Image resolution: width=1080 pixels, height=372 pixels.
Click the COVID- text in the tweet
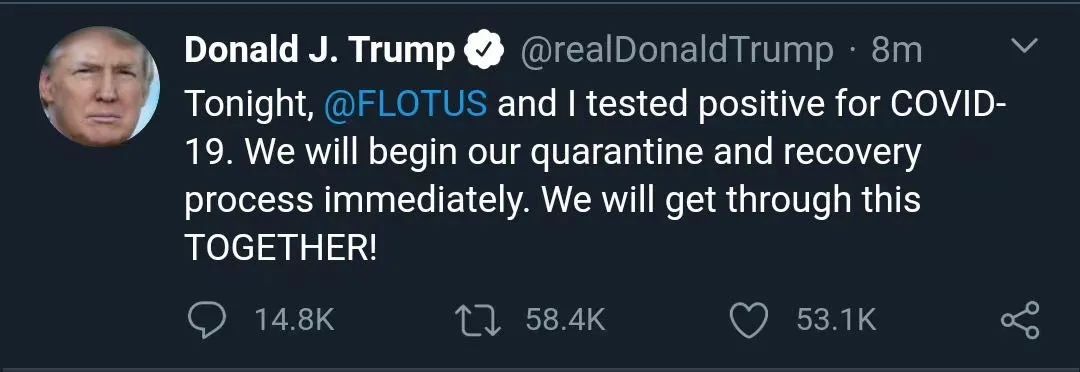coord(948,104)
